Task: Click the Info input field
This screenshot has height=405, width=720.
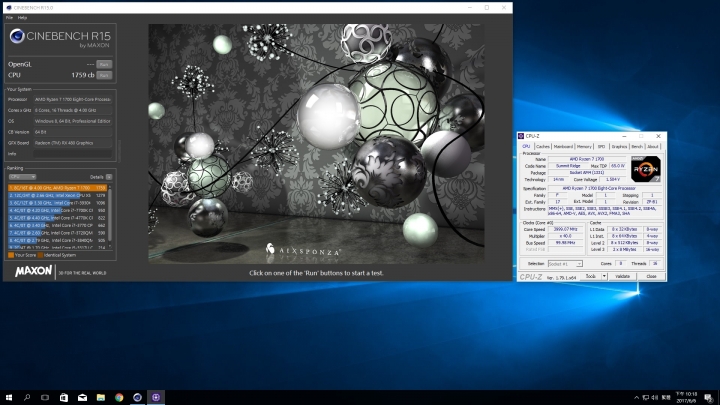Action: [x=73, y=154]
